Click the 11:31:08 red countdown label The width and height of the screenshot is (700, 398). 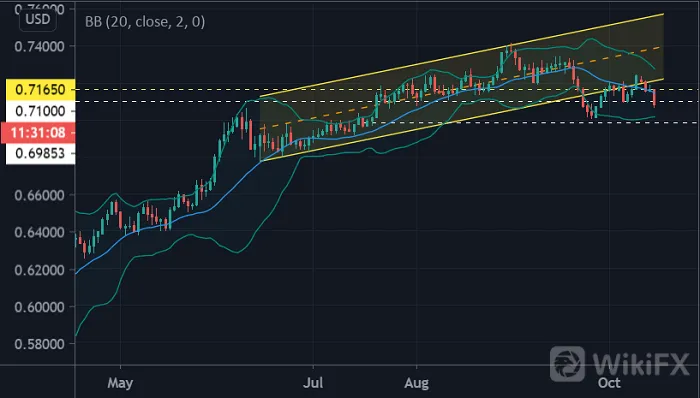click(x=38, y=133)
